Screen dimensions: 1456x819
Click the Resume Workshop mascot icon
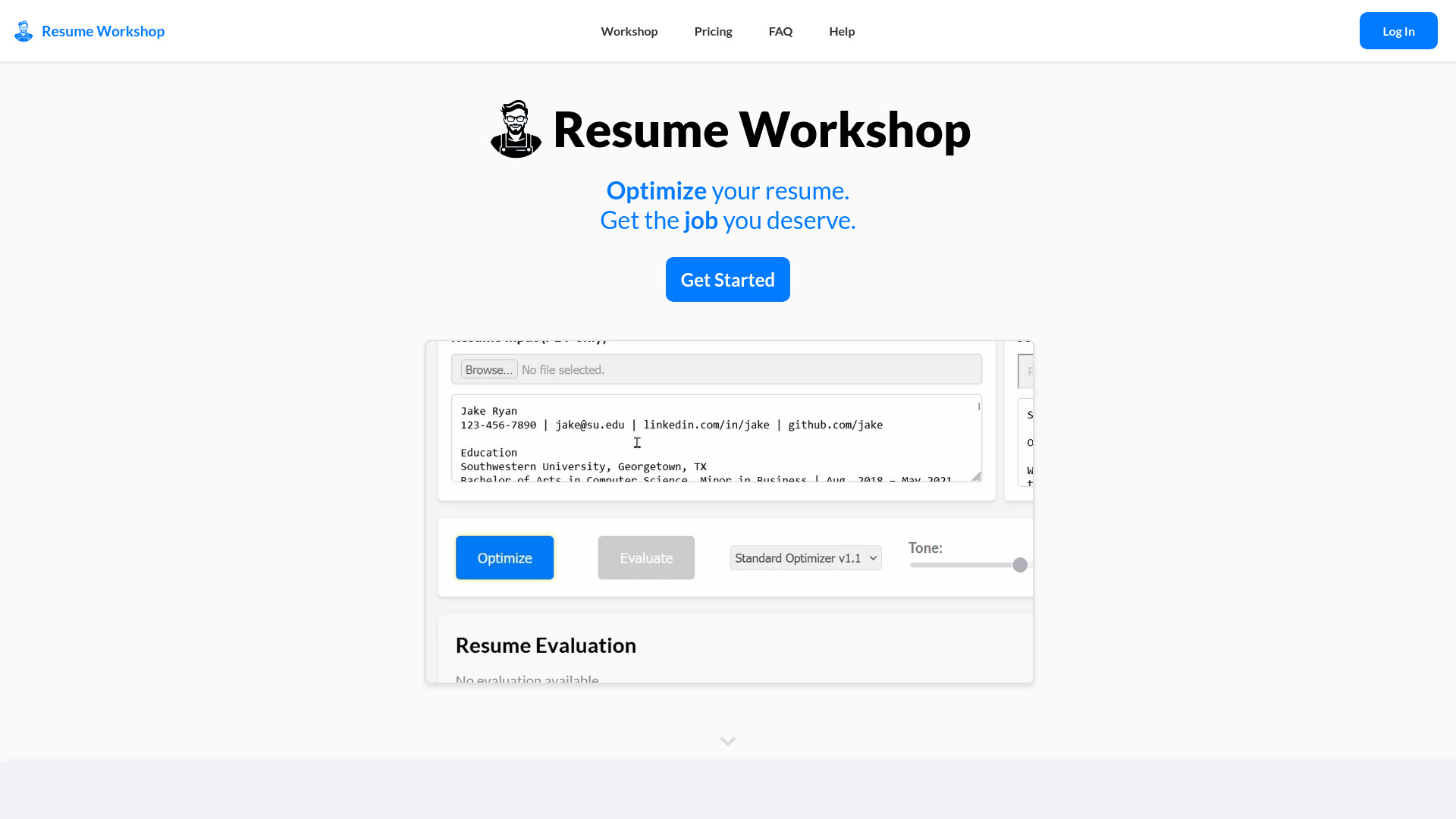[x=23, y=30]
